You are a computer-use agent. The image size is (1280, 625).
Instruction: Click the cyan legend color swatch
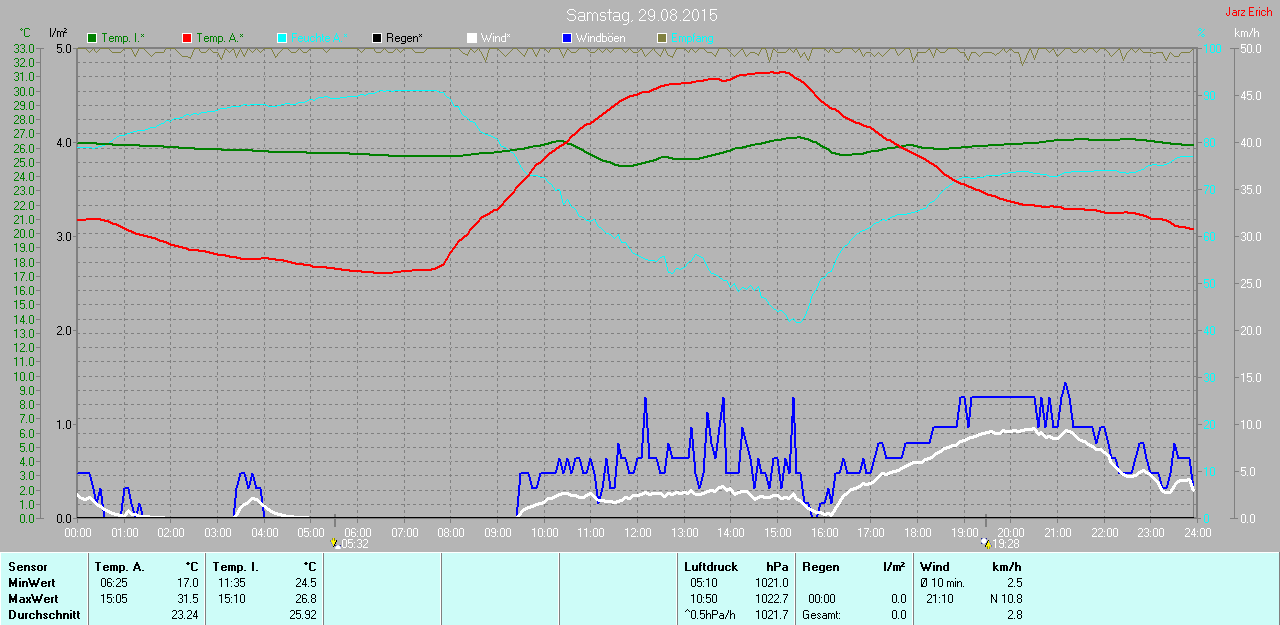tap(282, 38)
